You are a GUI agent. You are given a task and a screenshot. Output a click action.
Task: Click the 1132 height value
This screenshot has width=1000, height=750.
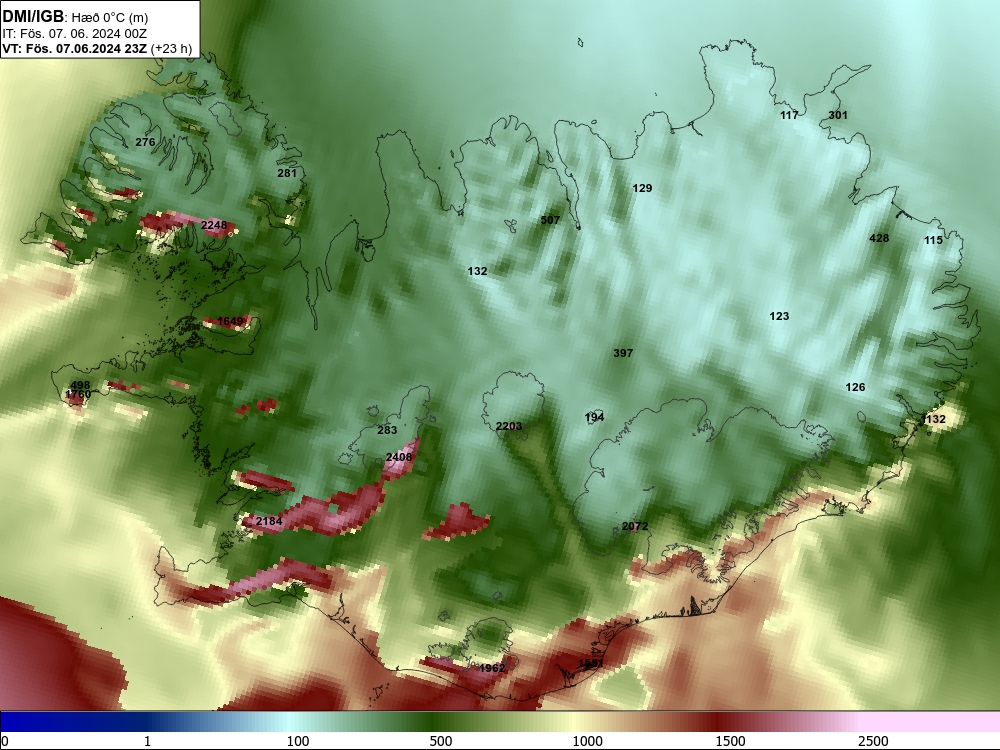pyautogui.click(x=933, y=419)
